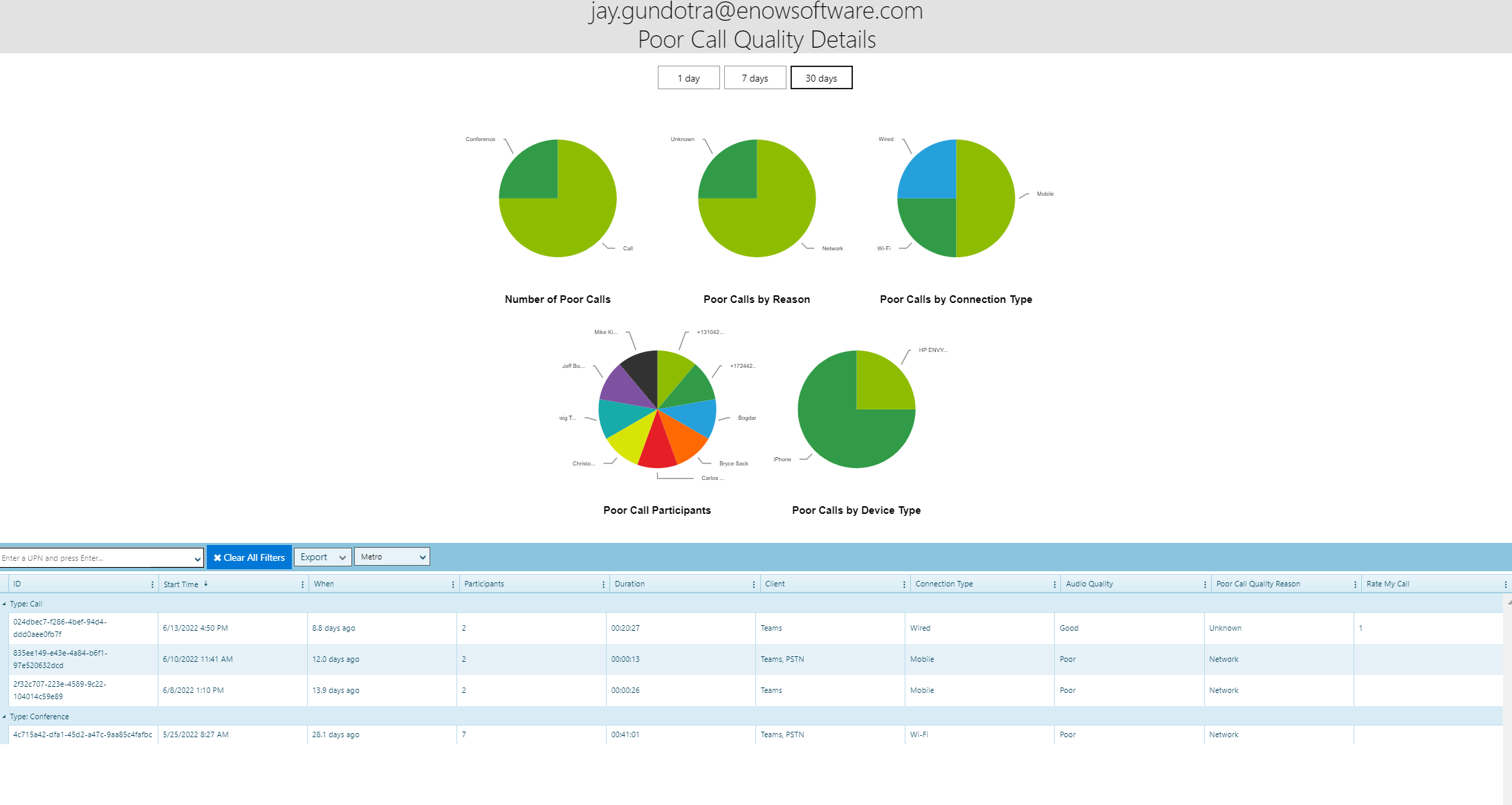1512x805 pixels.
Task: Expand the UPN search combo box arrow
Action: click(x=196, y=557)
